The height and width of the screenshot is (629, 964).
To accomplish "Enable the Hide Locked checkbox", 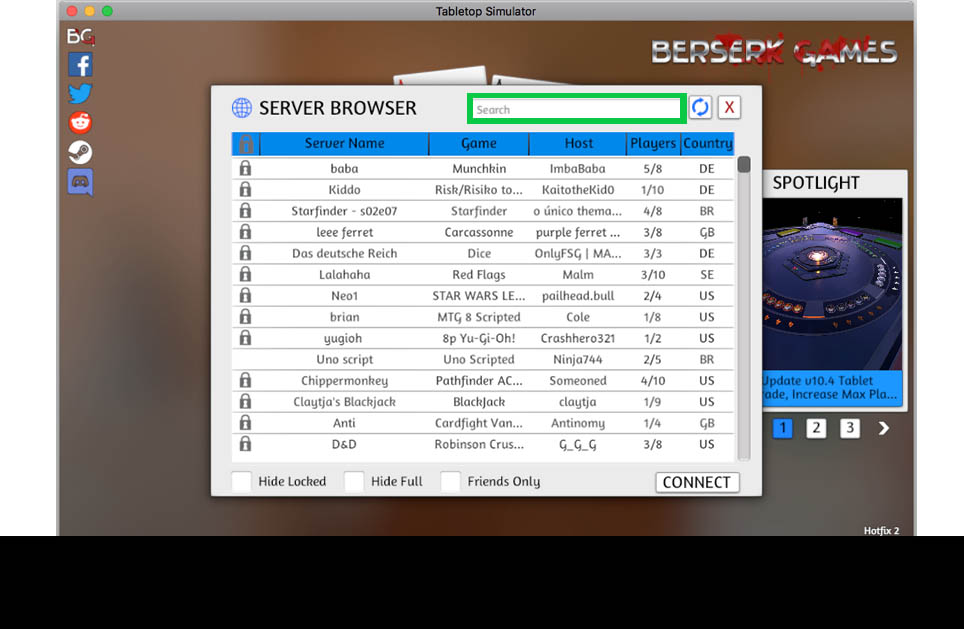I will pos(242,481).
